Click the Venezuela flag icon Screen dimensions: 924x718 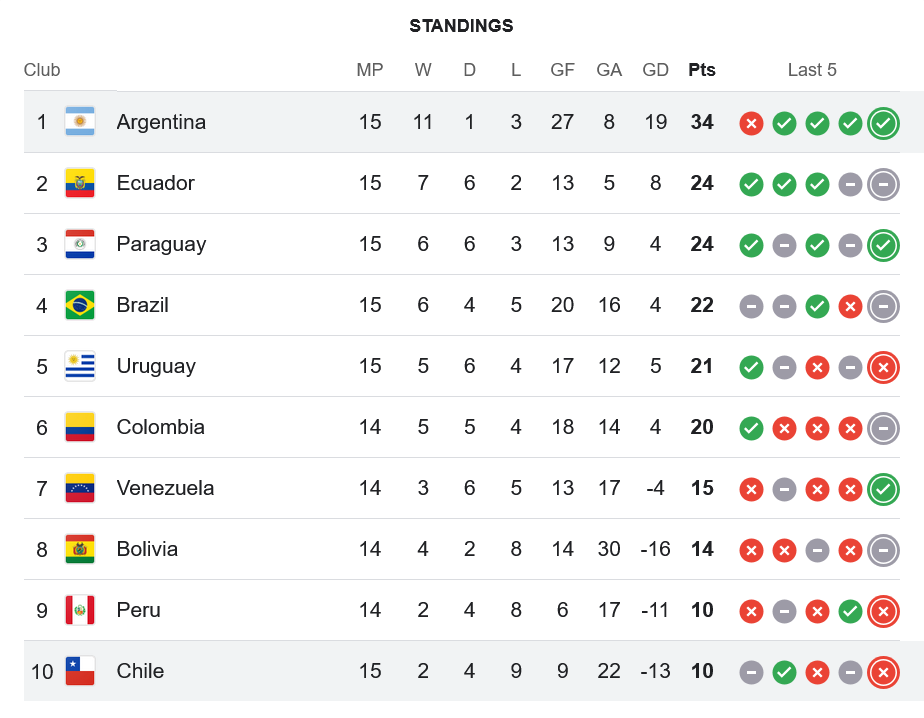click(x=80, y=488)
